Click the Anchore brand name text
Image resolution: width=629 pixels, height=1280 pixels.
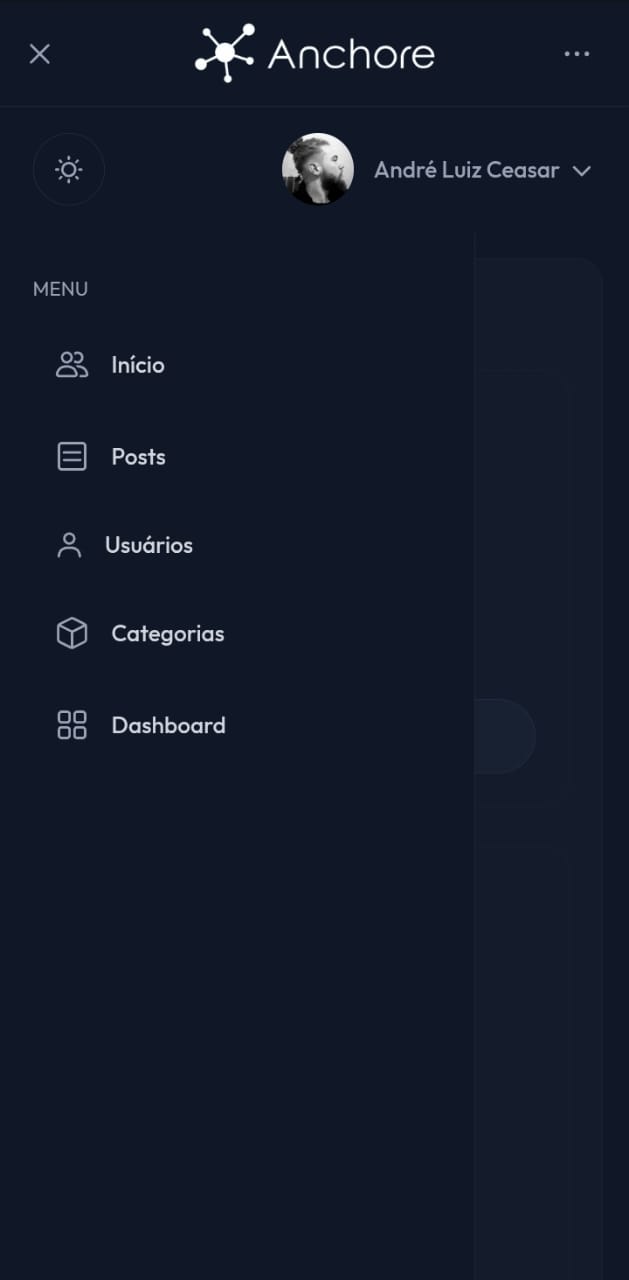point(351,54)
